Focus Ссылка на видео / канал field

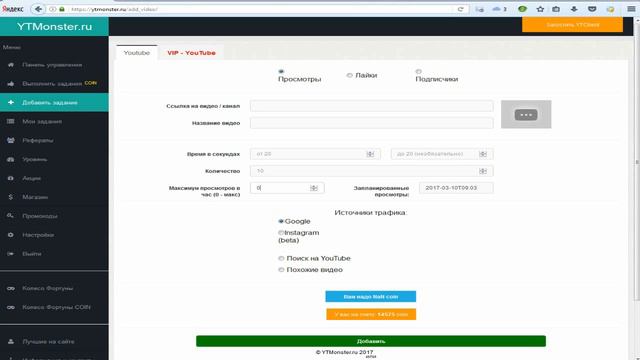[371, 106]
